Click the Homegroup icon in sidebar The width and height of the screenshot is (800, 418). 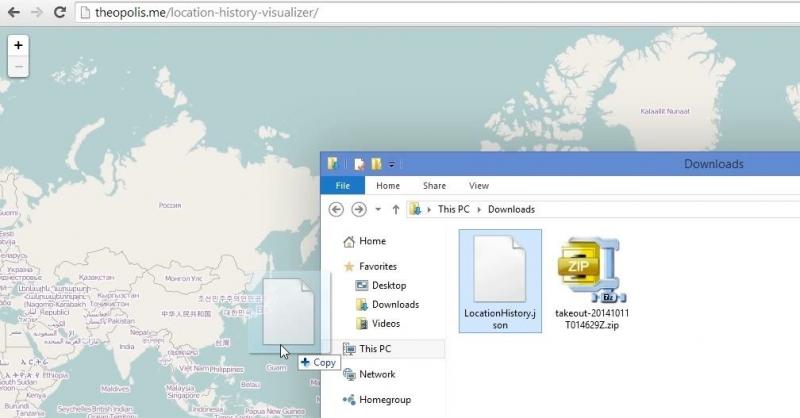349,400
